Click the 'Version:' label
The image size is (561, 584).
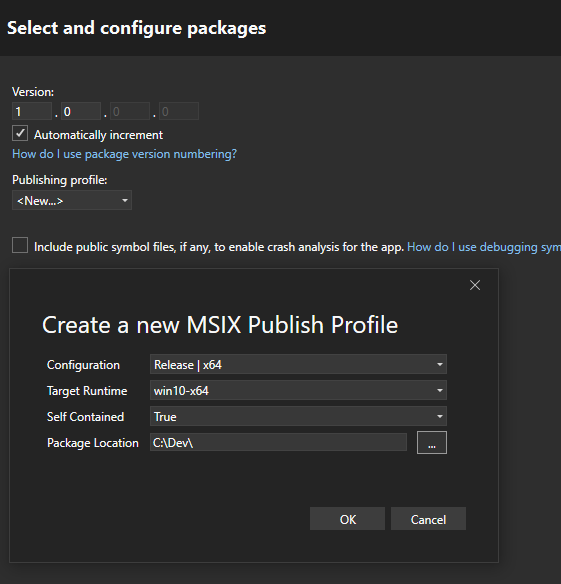(33, 92)
